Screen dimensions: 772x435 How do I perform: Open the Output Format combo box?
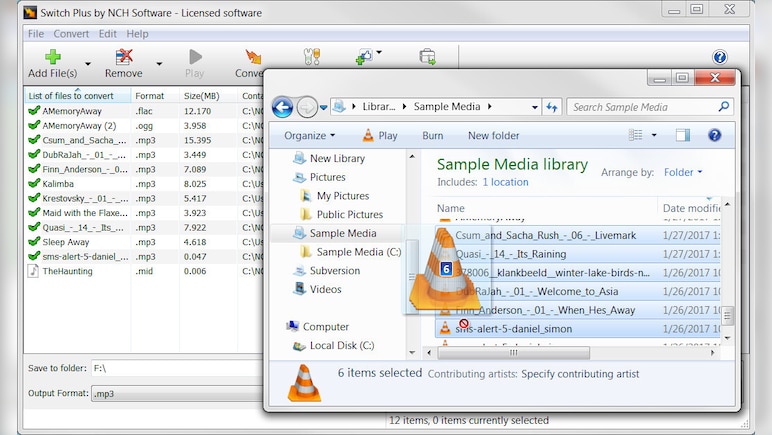(x=177, y=394)
